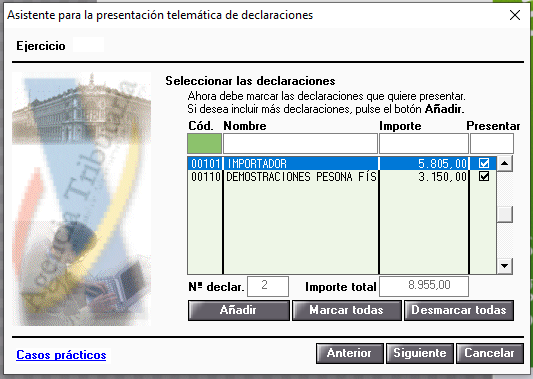Click the Nº declar. field showing 2

point(268,287)
